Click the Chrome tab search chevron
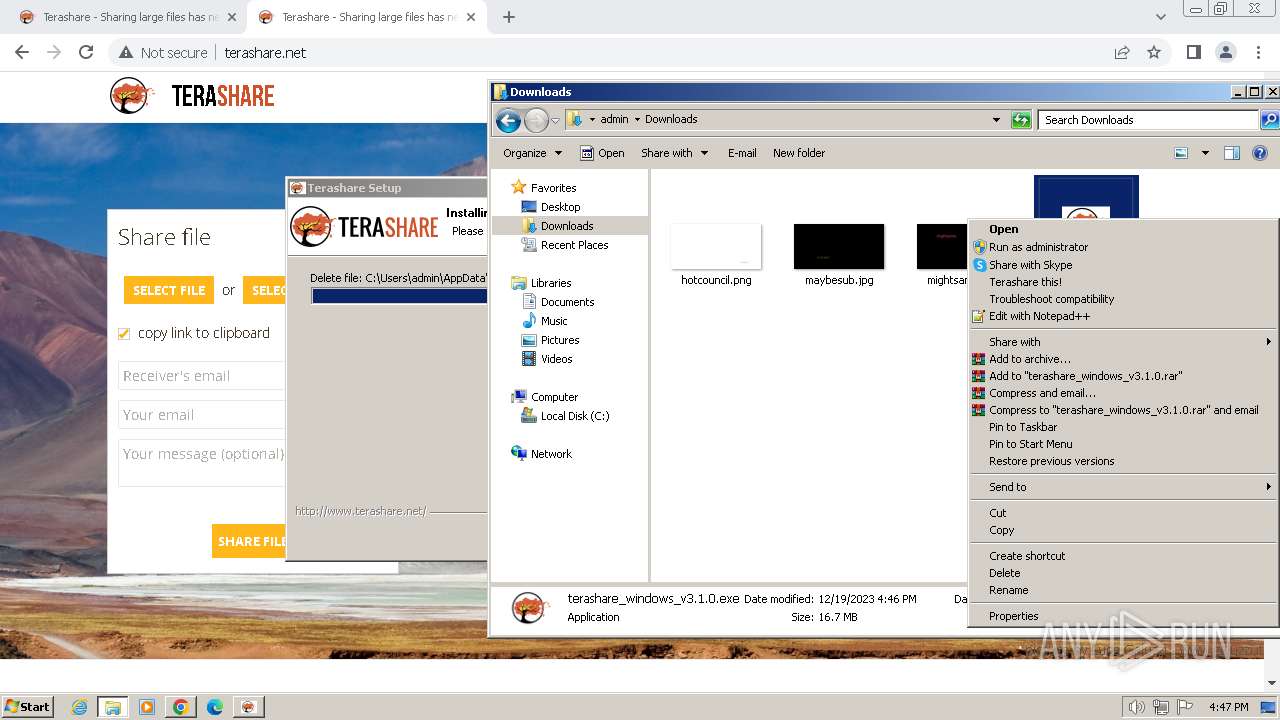Screen dimensions: 1280x720 tap(1160, 17)
